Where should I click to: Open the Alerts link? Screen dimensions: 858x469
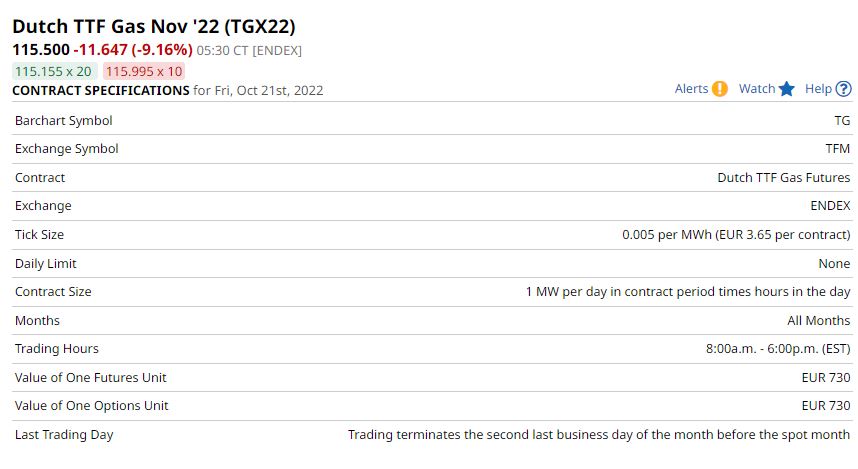691,89
